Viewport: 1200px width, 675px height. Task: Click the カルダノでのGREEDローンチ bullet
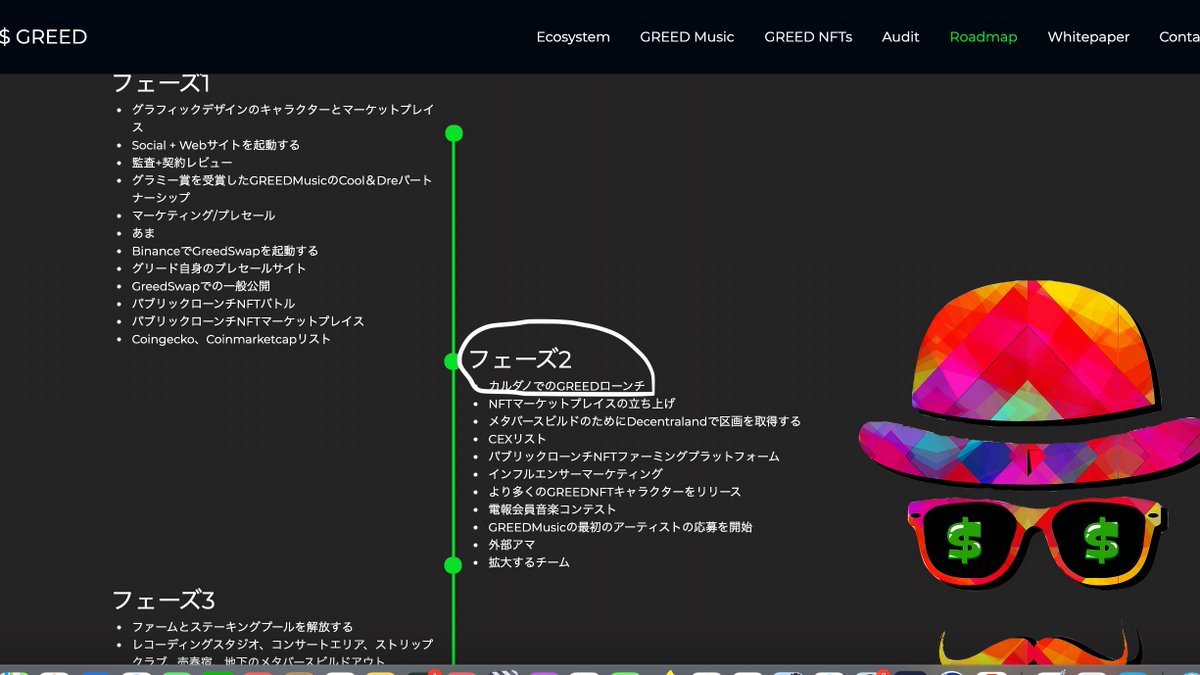(566, 386)
